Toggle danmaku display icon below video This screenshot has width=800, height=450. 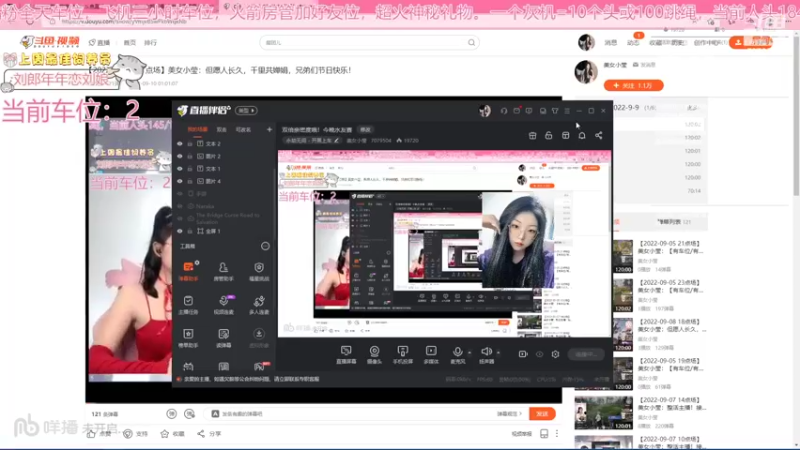(x=171, y=414)
